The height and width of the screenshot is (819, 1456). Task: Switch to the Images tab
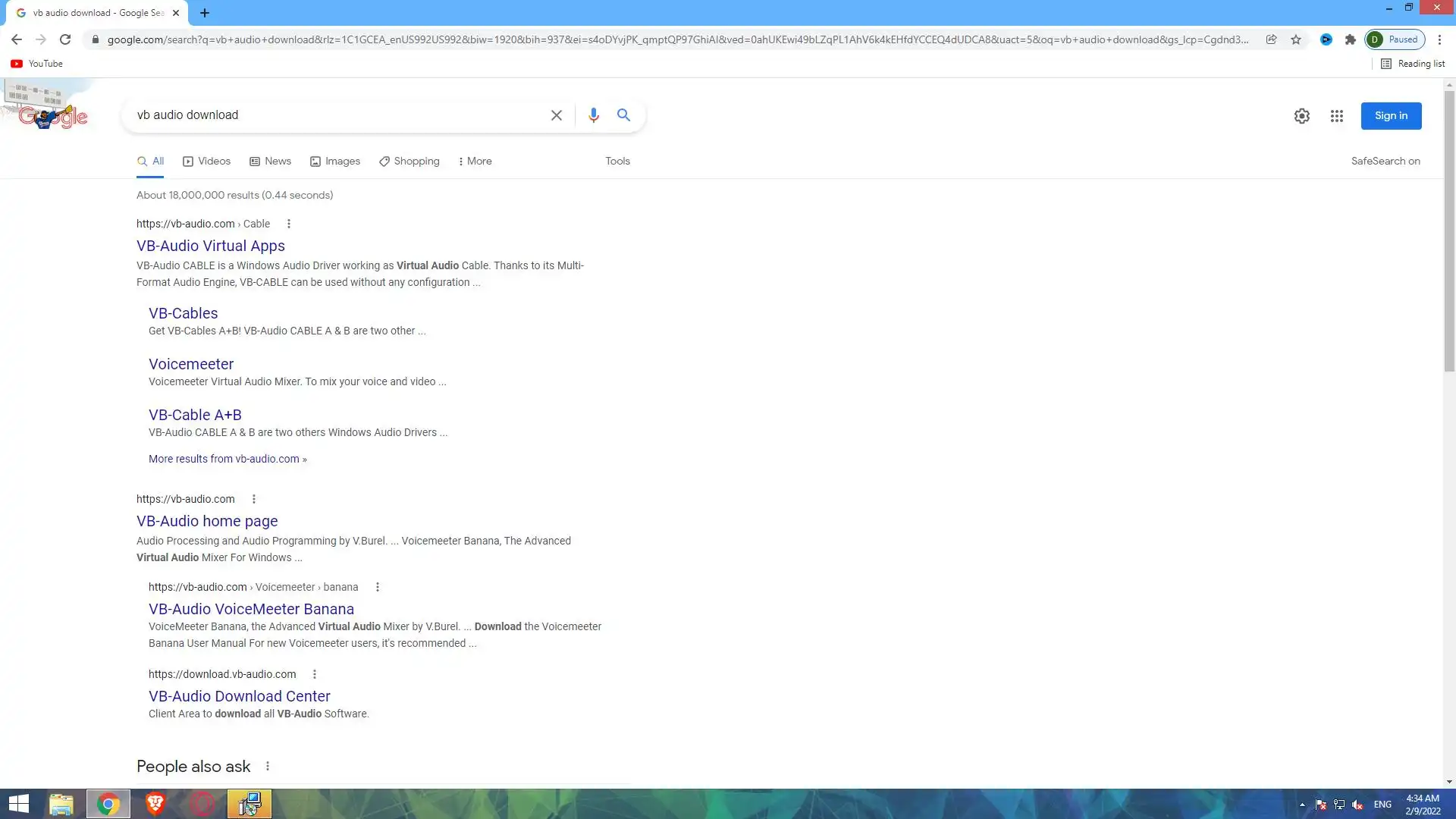click(335, 162)
